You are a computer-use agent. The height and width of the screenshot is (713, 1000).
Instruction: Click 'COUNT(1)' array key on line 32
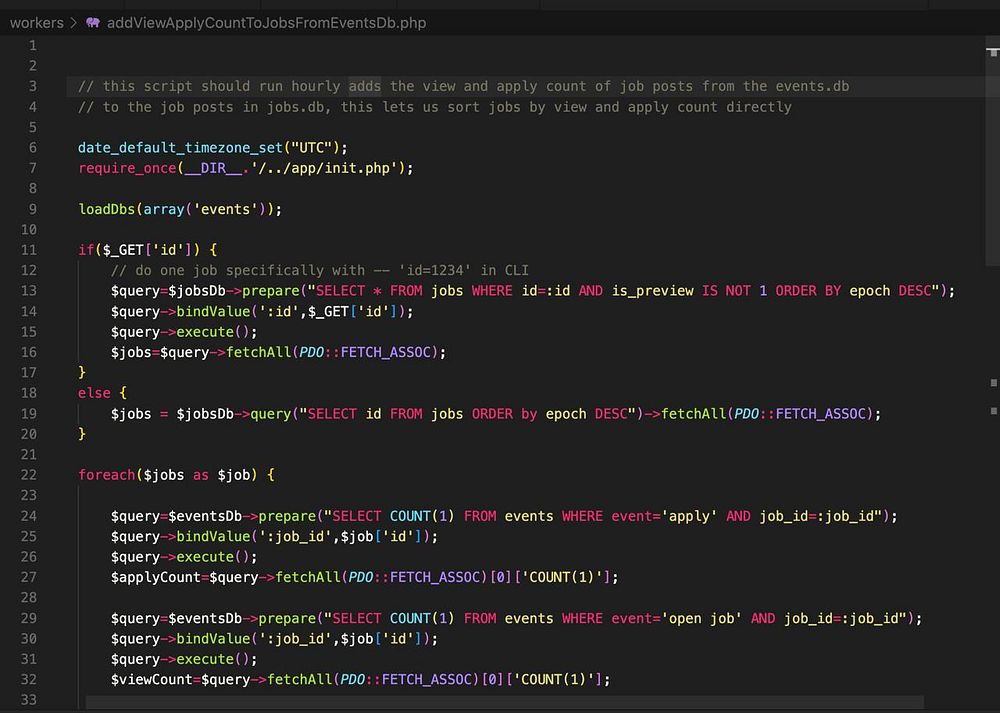coord(554,680)
